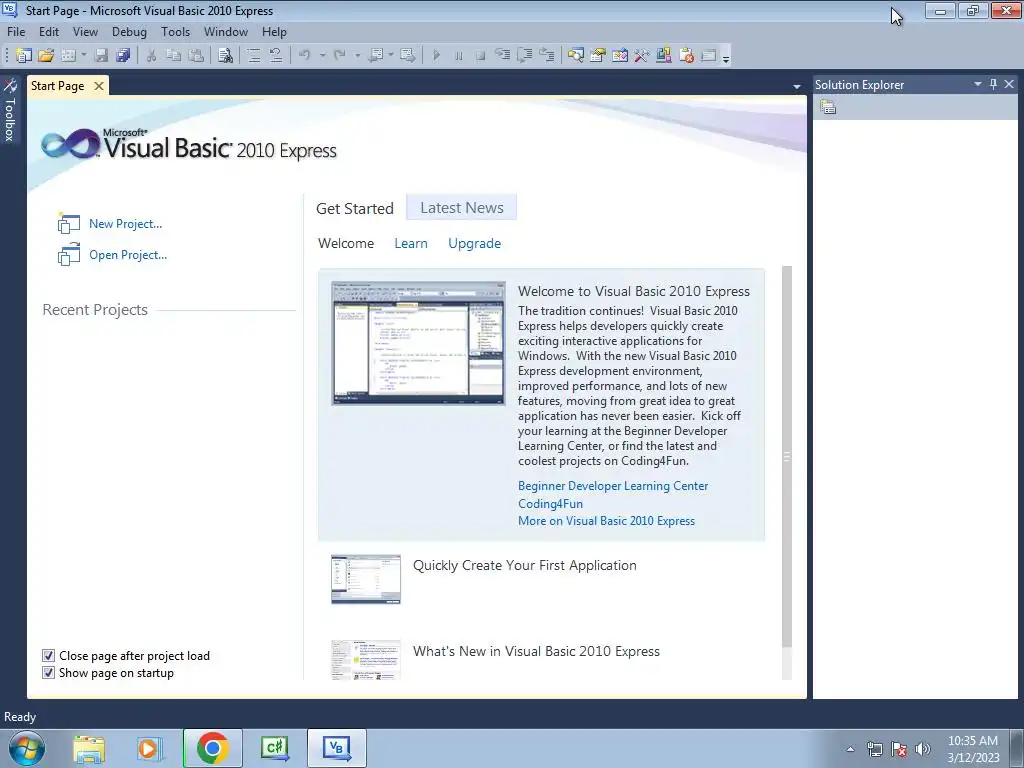Click the Open Project... link
Image resolution: width=1024 pixels, height=768 pixels.
point(128,255)
